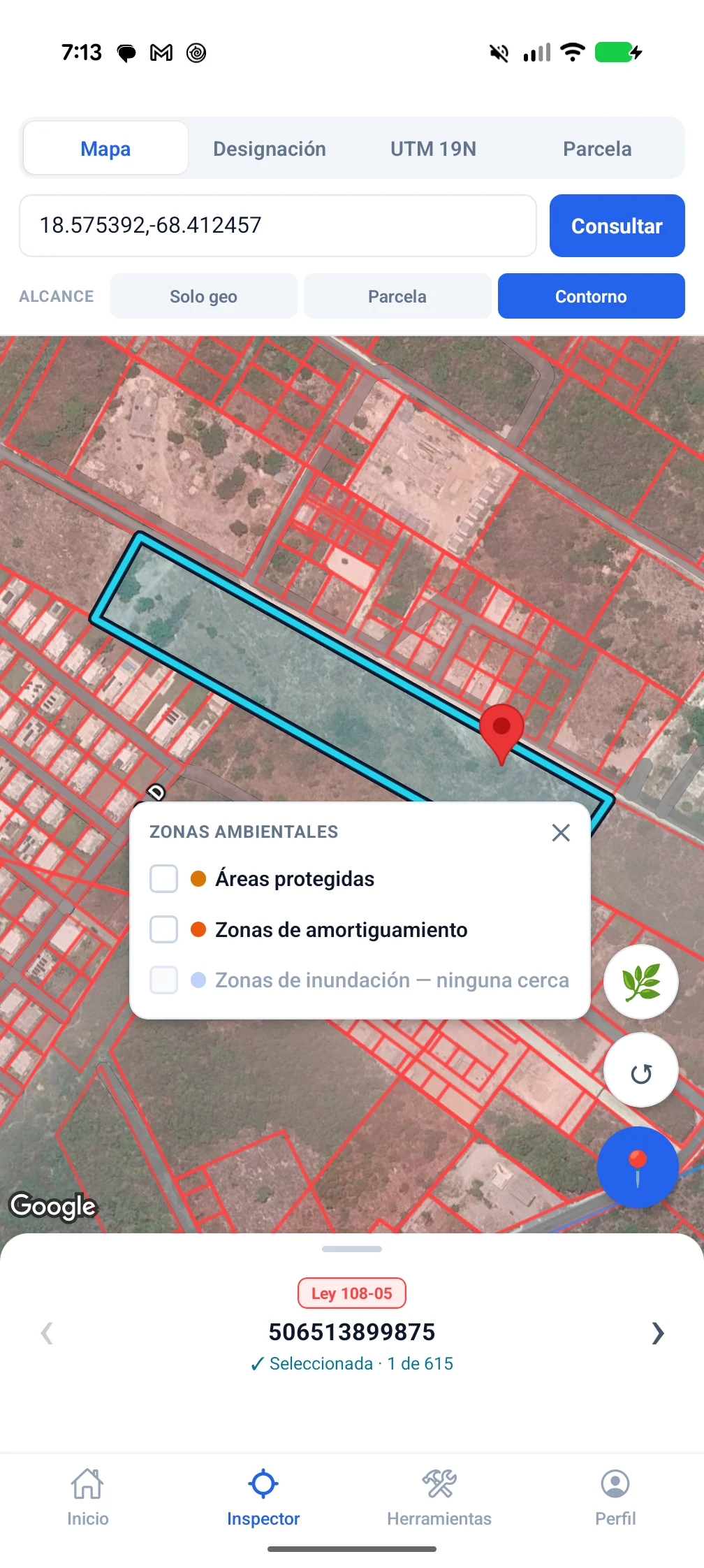Open the Herramientas tools icon
Screen dimensions: 704x1568
coord(439,1483)
